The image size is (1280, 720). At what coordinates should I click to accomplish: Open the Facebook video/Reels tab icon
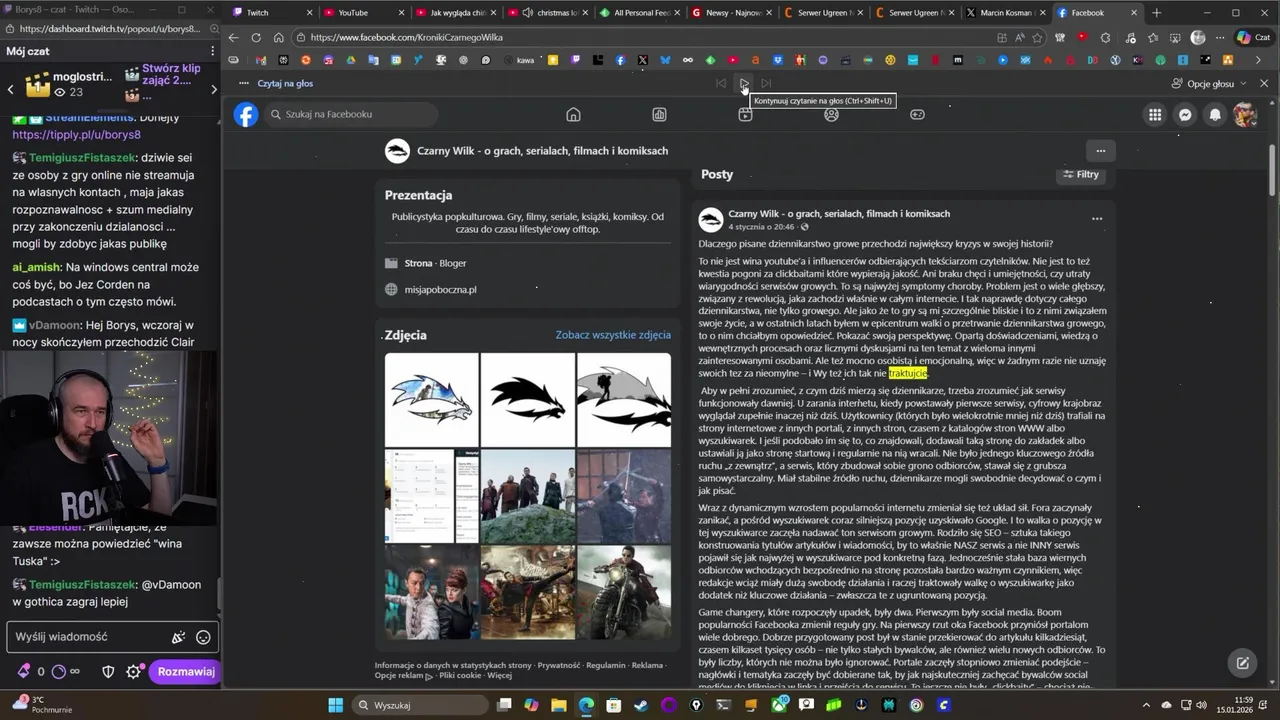[x=745, y=115]
